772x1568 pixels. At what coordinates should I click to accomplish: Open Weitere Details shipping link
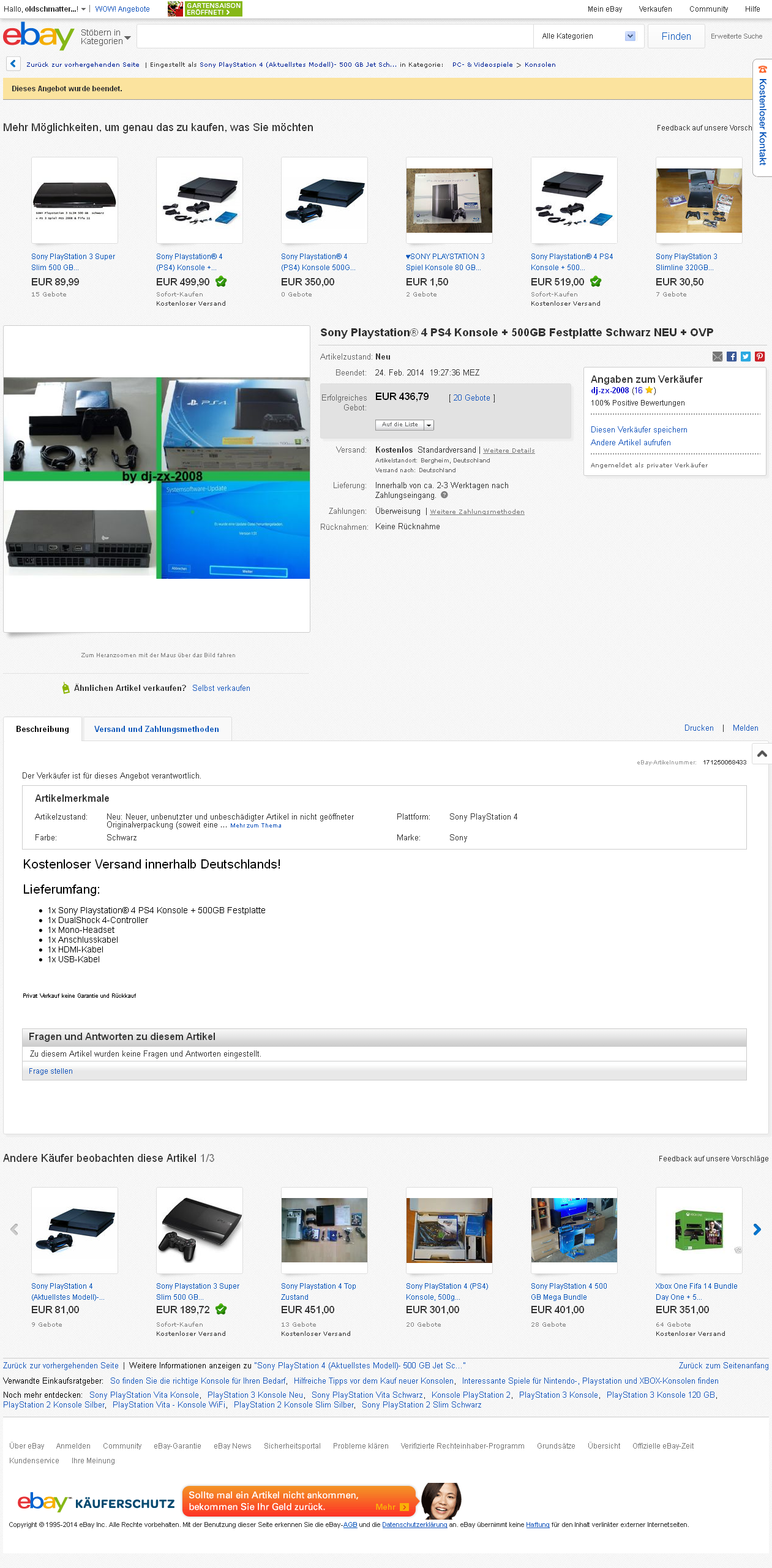point(509,450)
